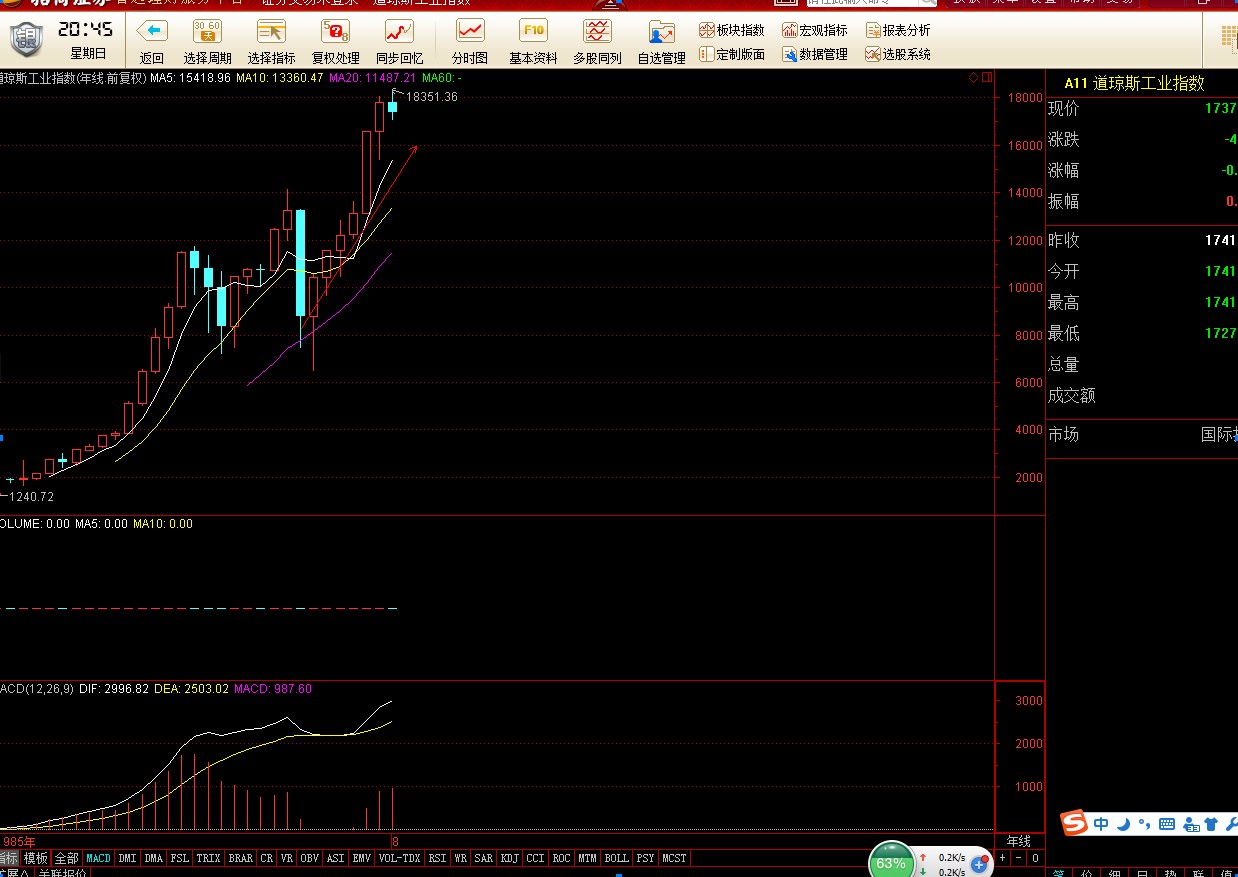Choose the BOLL indicator tab
The image size is (1238, 877).
[616, 858]
